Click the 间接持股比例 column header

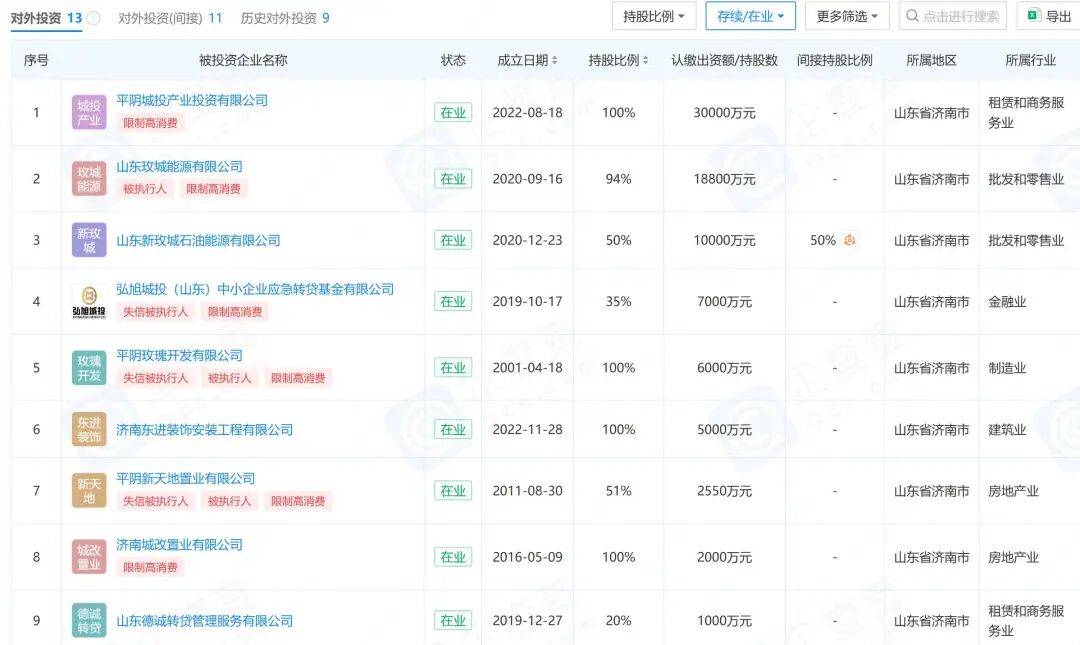[835, 61]
